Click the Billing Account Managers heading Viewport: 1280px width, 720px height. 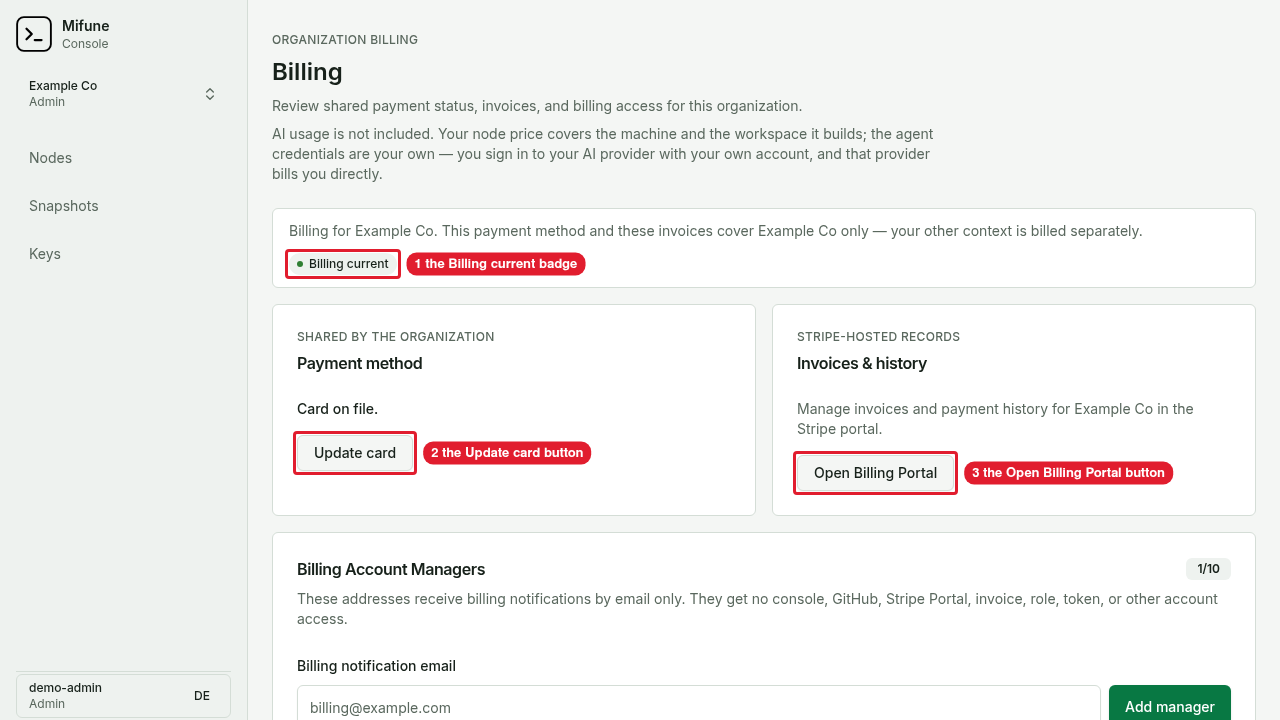pyautogui.click(x=391, y=569)
